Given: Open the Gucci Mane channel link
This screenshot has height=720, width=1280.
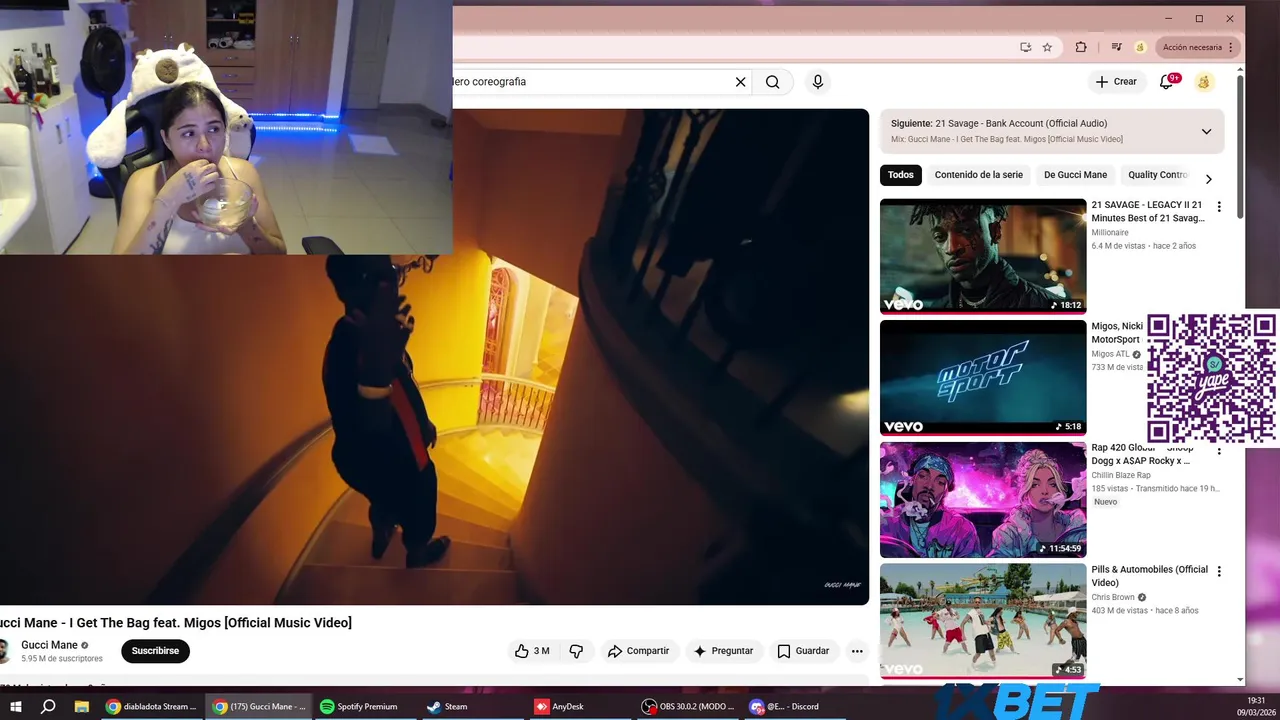Looking at the screenshot, I should click(x=49, y=645).
